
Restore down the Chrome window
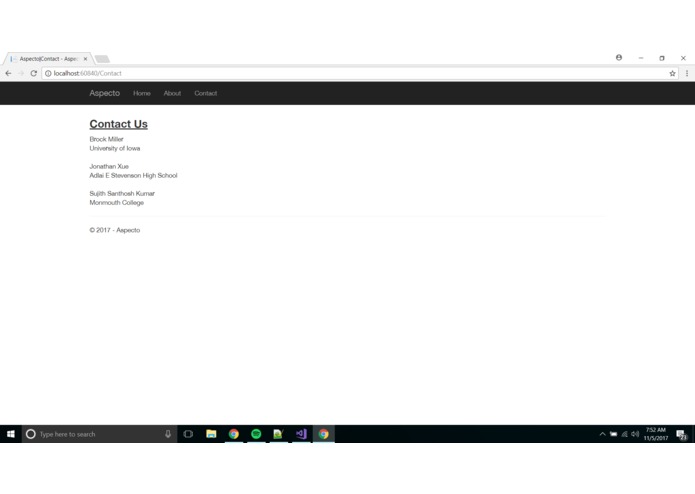(x=662, y=58)
